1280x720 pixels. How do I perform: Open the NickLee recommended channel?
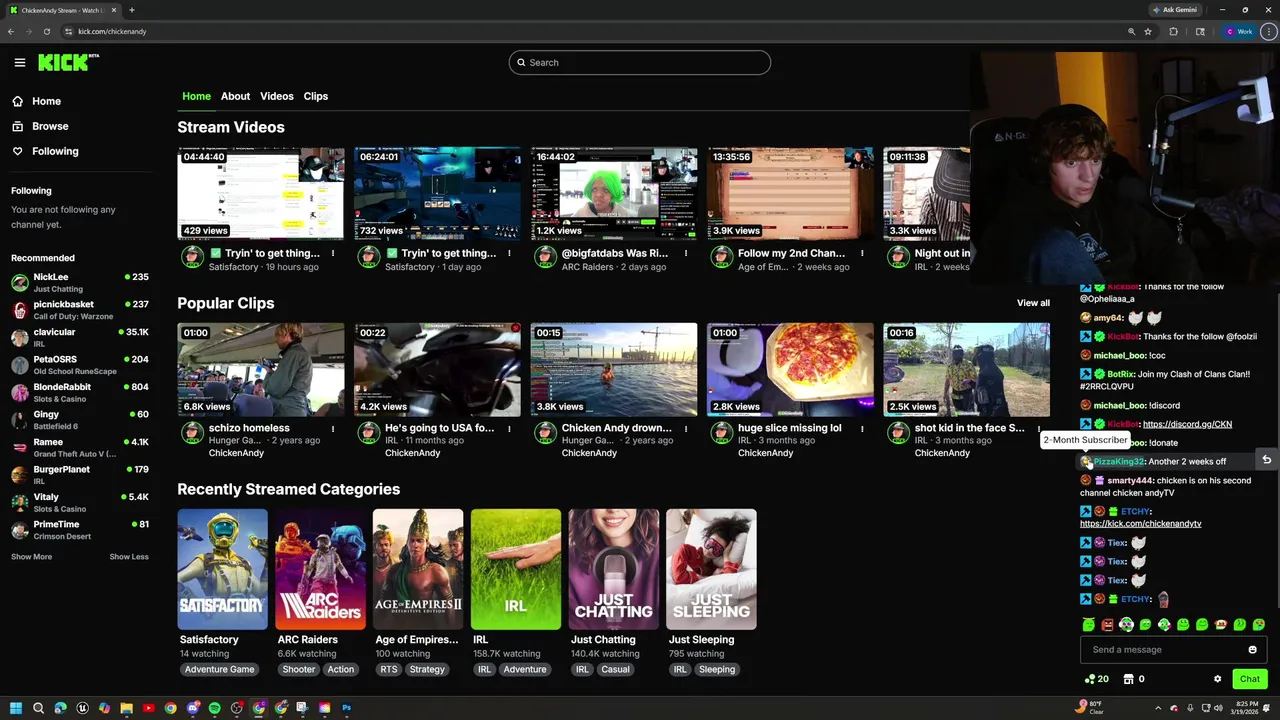click(79, 282)
